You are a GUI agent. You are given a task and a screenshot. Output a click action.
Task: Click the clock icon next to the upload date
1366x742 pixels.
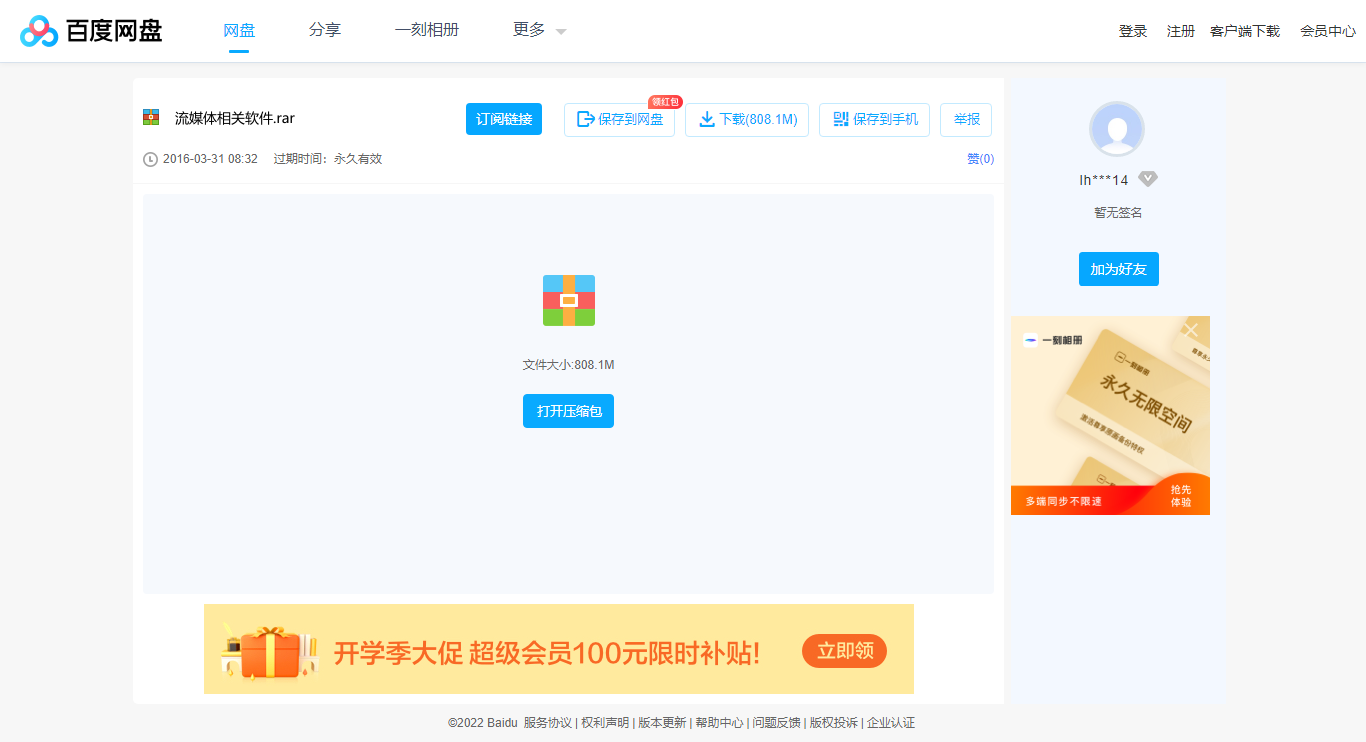pyautogui.click(x=150, y=158)
